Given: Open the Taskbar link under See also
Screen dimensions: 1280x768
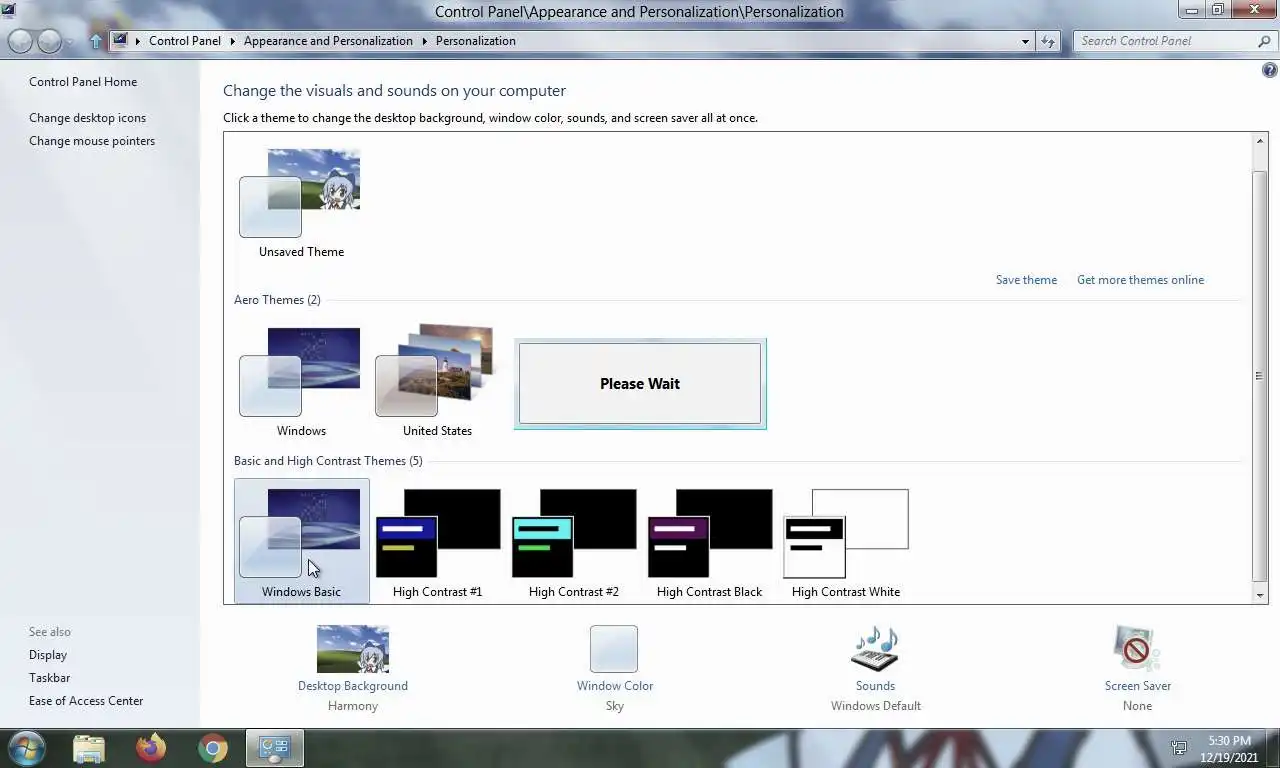Looking at the screenshot, I should pyautogui.click(x=49, y=678).
